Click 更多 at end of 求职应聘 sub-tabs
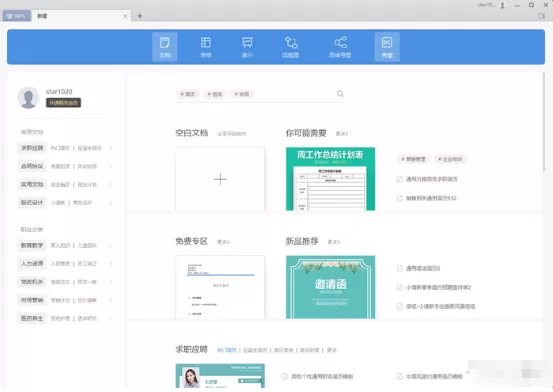 (332, 350)
